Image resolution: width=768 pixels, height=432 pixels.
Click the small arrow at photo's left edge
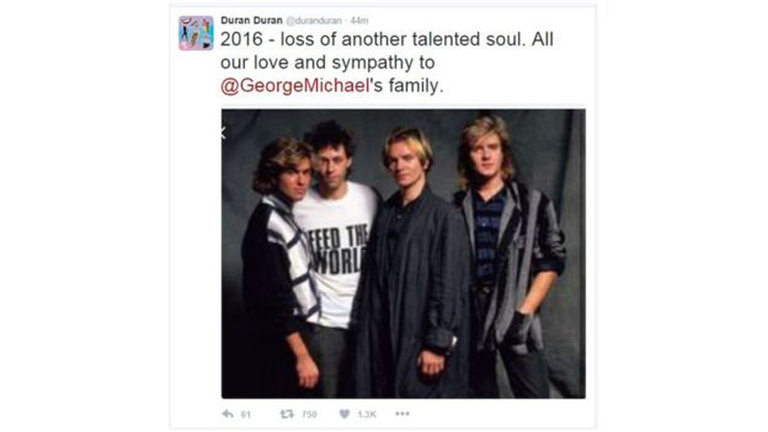click(223, 132)
